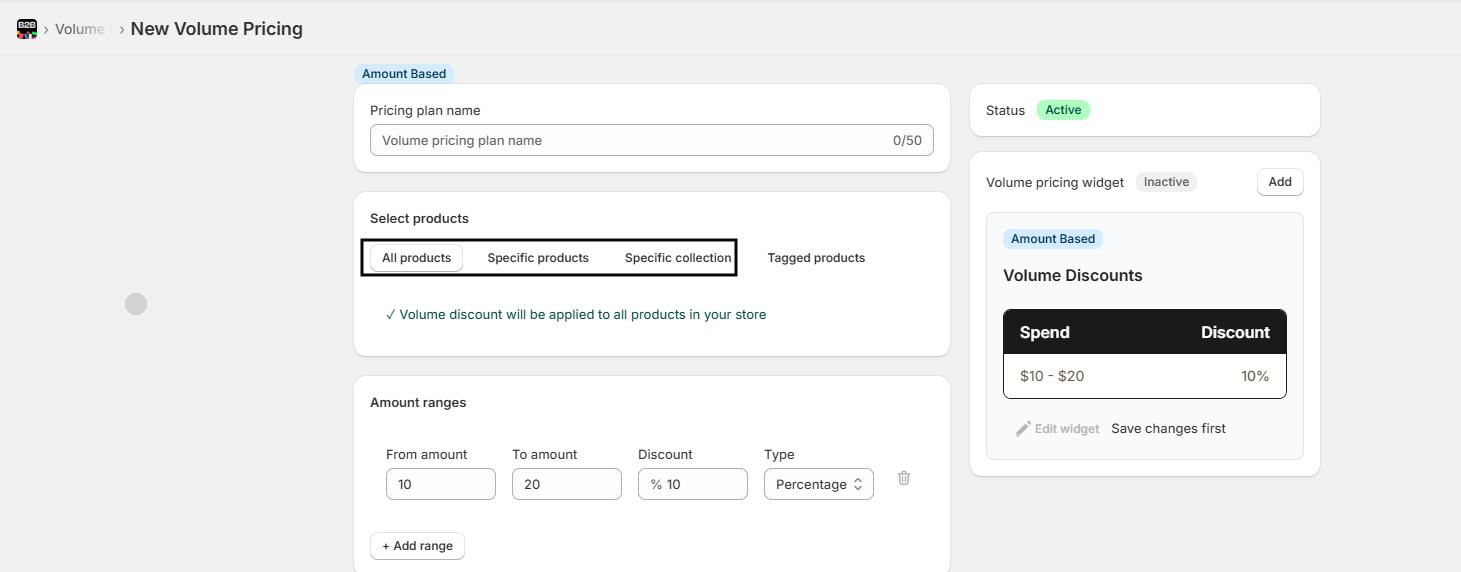Click the Active status badge

point(1063,110)
